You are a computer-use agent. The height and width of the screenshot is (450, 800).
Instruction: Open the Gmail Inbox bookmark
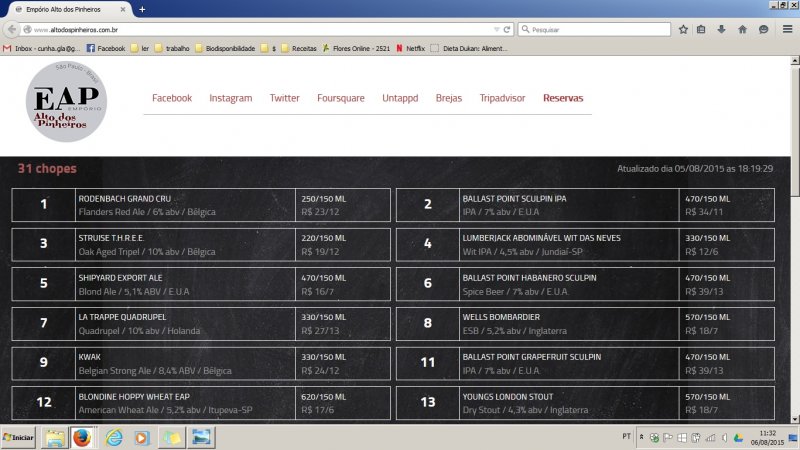pos(41,48)
